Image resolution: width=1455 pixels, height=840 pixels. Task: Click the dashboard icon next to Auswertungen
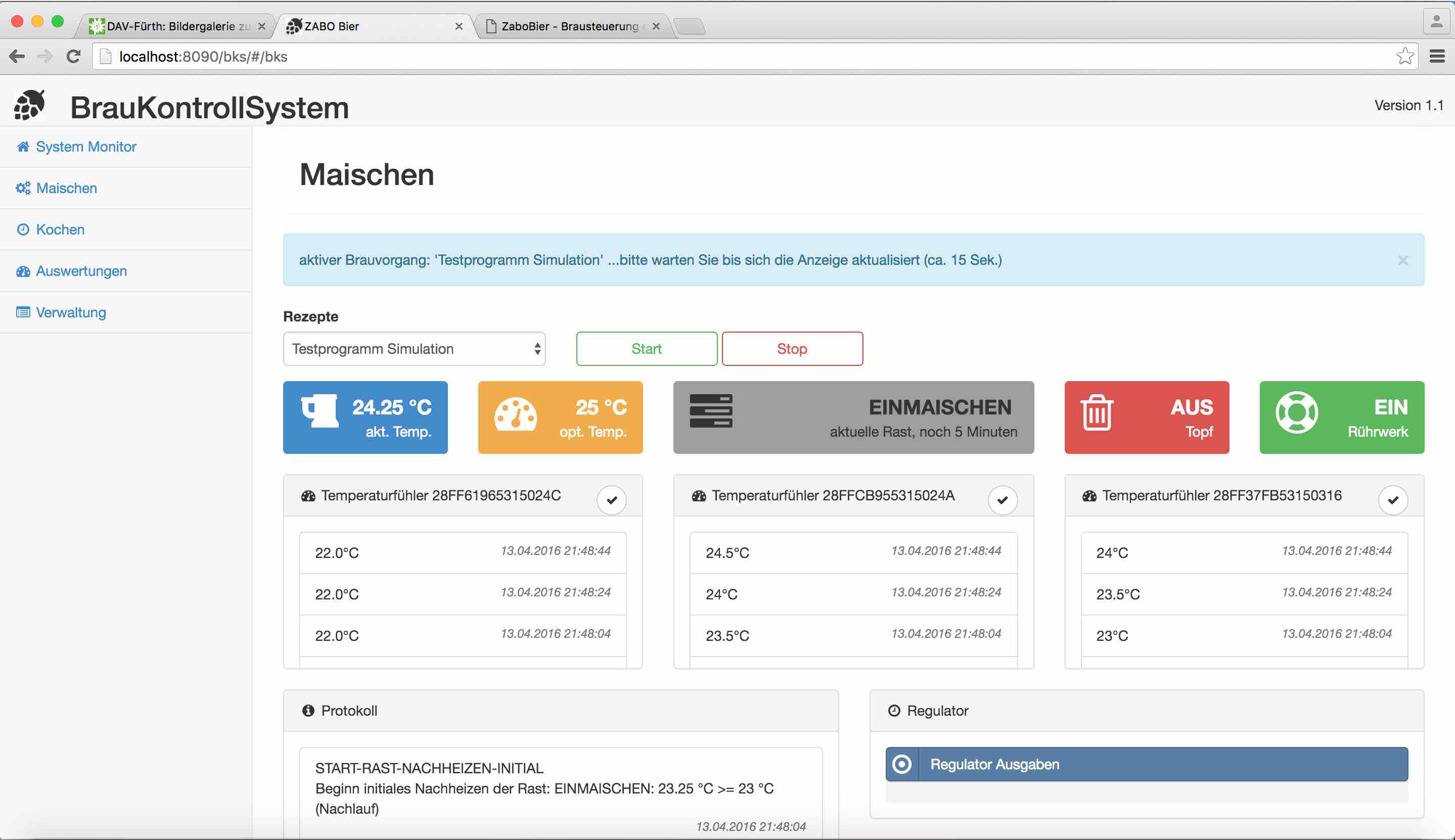(23, 271)
